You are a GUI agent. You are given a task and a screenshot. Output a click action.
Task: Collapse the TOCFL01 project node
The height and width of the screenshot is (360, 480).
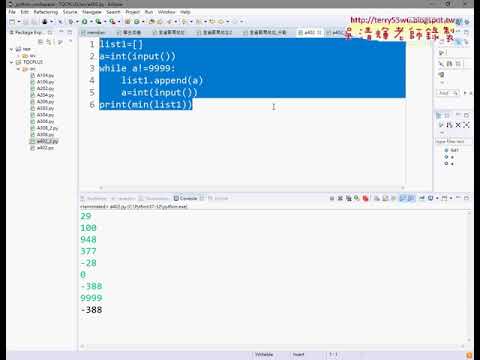[12, 62]
